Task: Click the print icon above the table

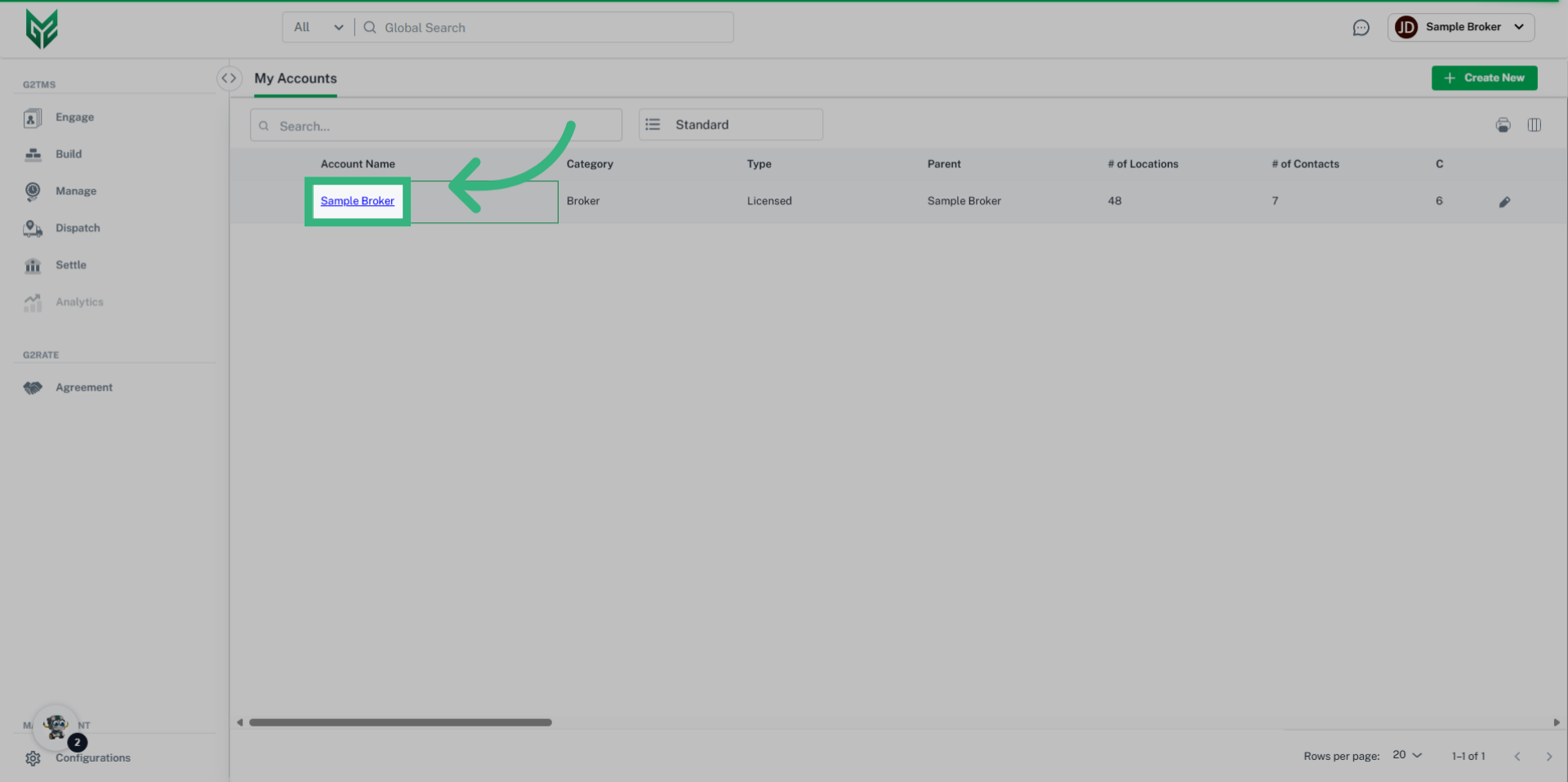Action: 1503,125
